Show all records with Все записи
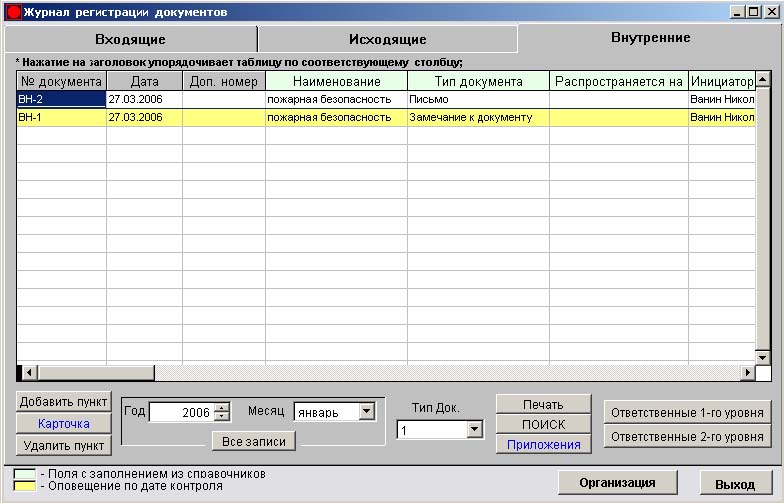The image size is (784, 503). (254, 441)
